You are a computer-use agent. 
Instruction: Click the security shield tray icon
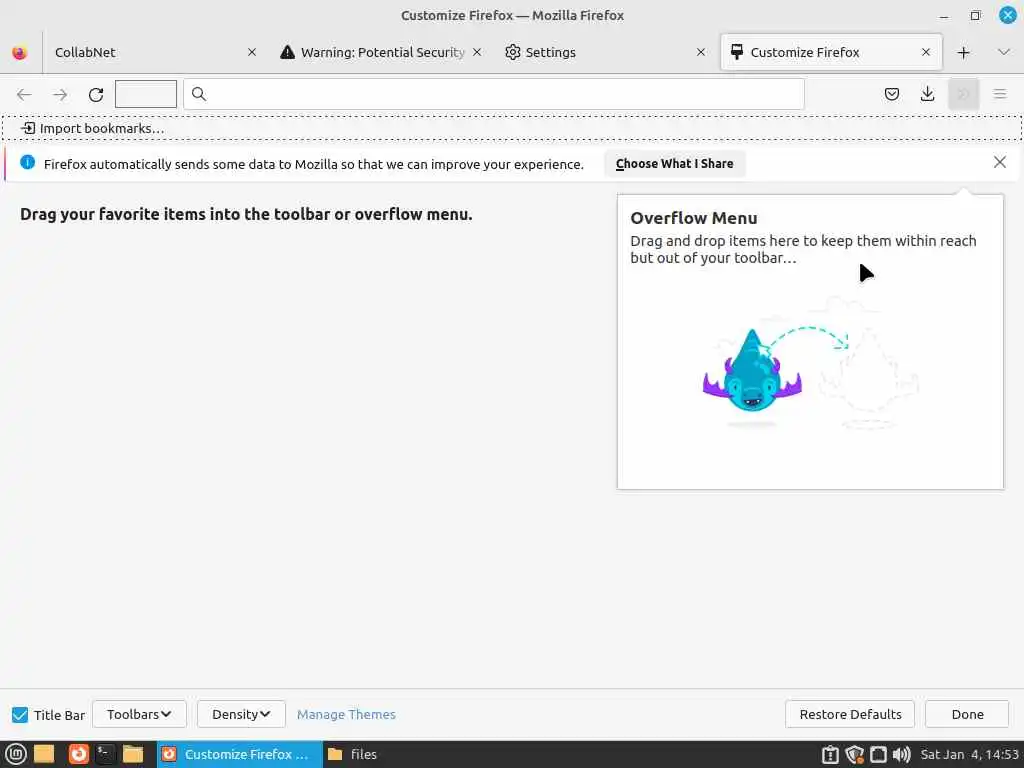(x=854, y=754)
